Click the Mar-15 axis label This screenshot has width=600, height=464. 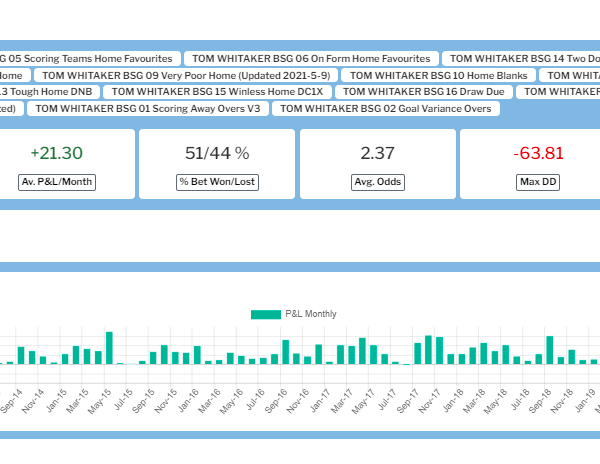coord(78,401)
